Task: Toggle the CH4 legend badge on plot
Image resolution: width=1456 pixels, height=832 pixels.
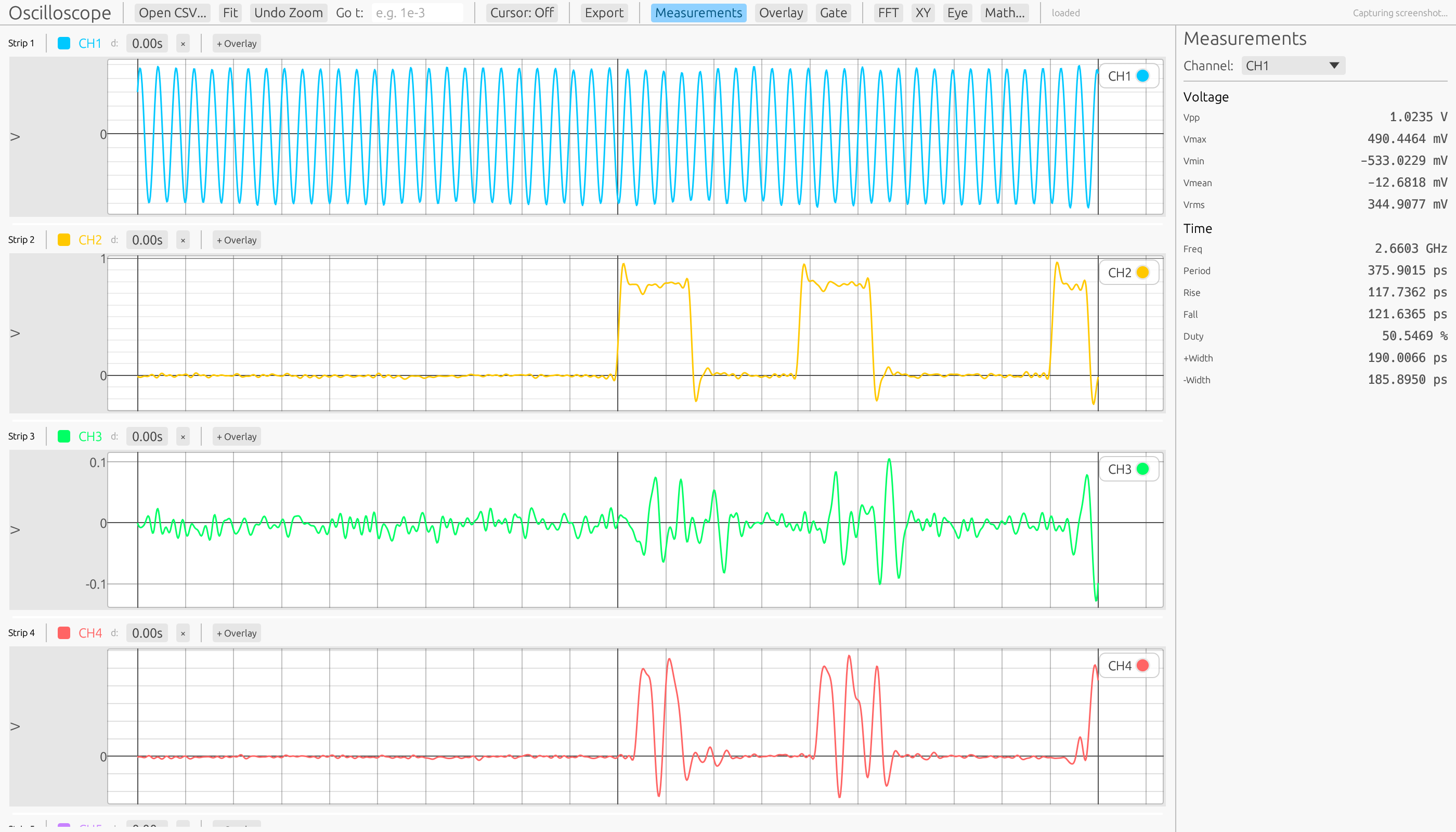Action: (1128, 666)
